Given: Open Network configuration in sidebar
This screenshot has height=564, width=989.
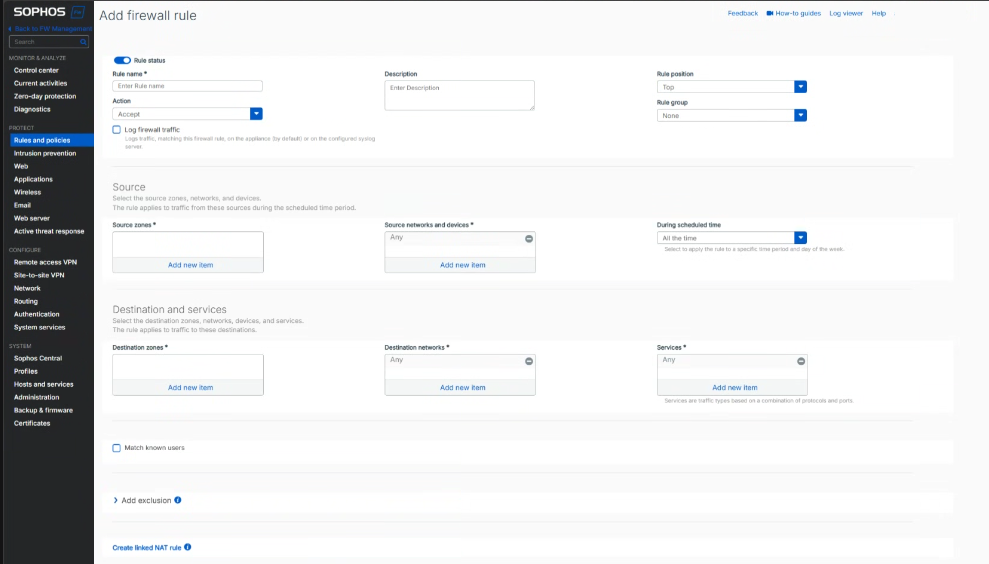Looking at the screenshot, I should pyautogui.click(x=27, y=288).
